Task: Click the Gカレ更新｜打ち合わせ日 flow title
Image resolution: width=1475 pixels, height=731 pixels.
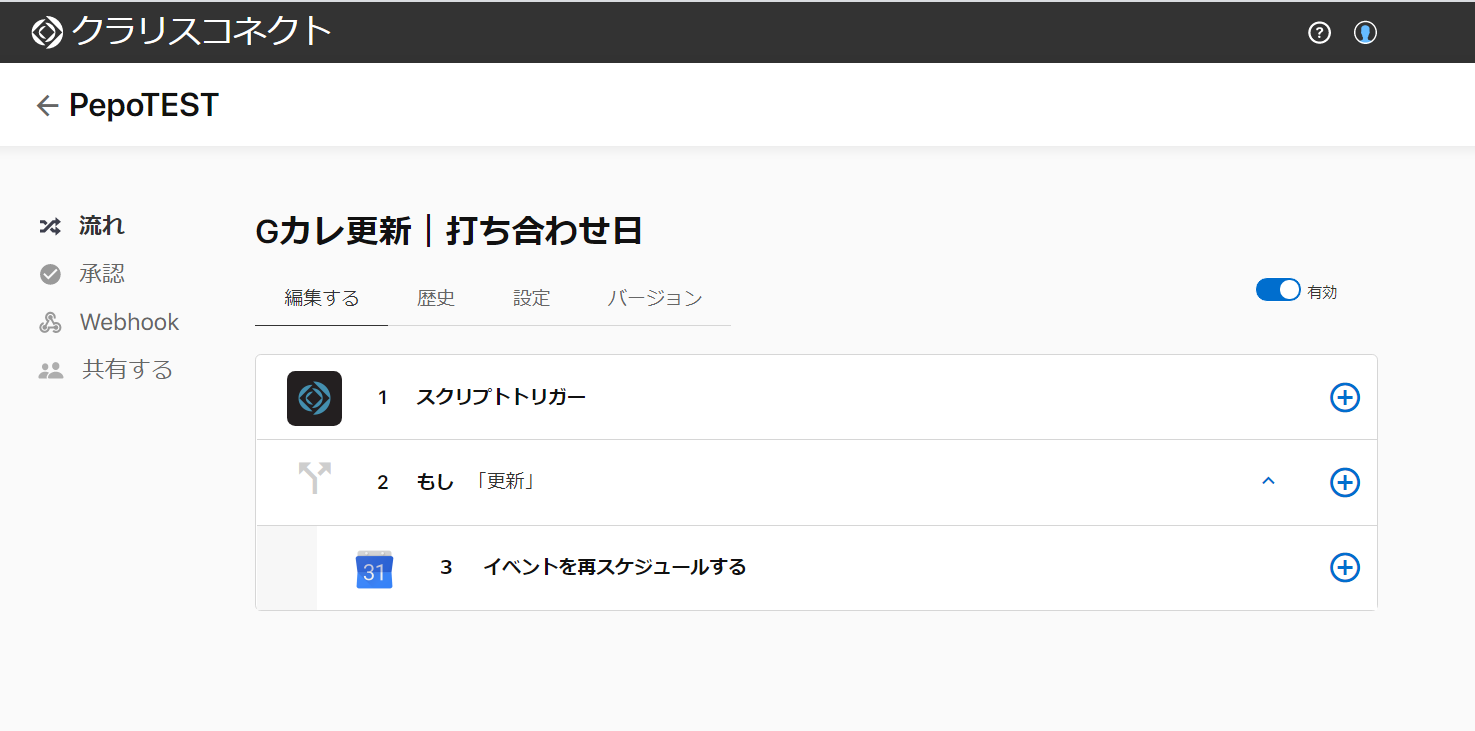Action: pyautogui.click(x=449, y=231)
